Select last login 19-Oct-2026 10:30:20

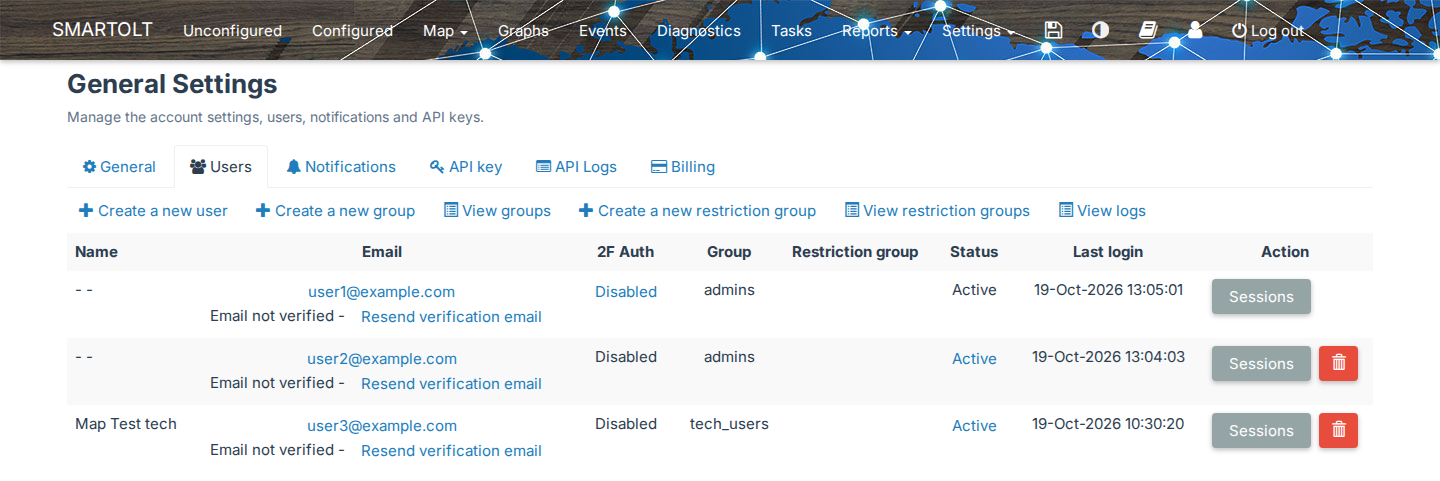coord(1108,424)
